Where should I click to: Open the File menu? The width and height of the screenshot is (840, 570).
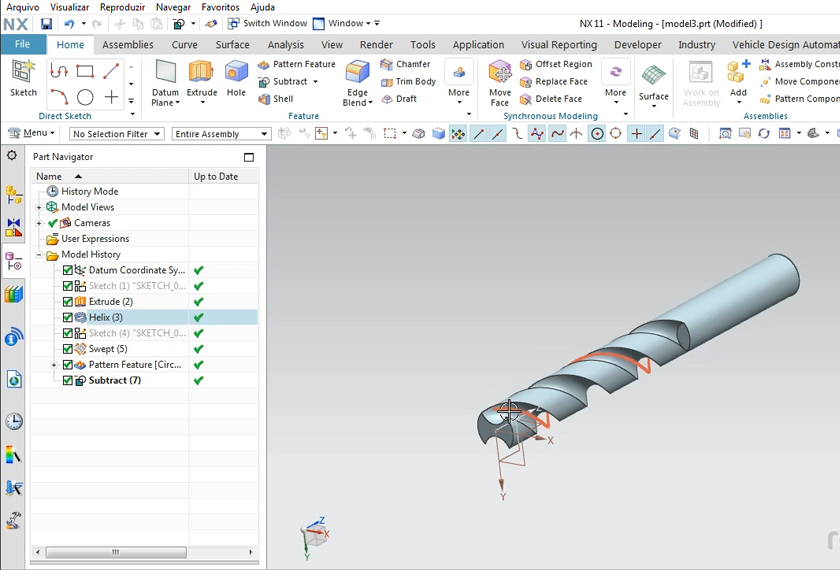(22, 45)
